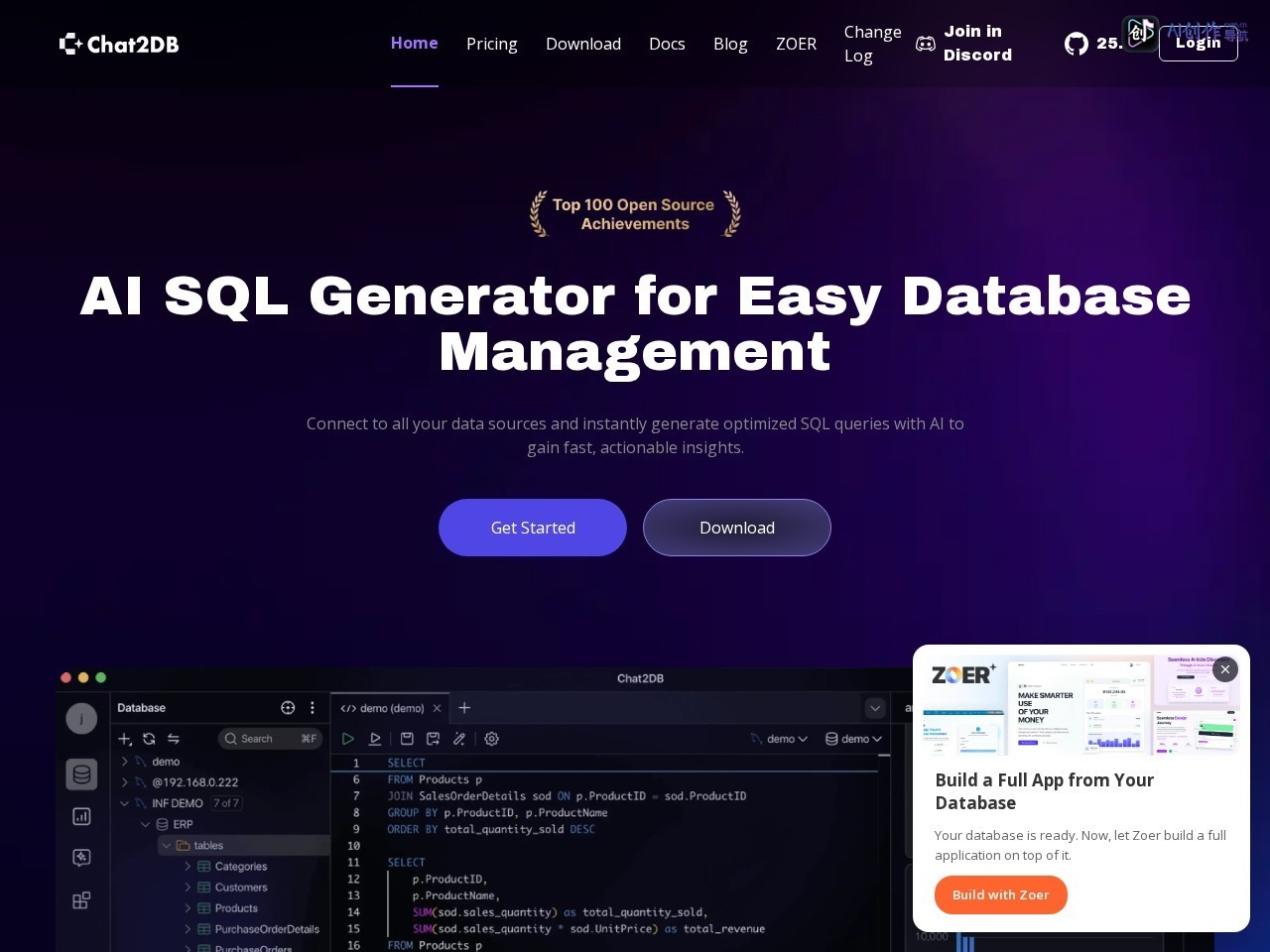Click the ERP database icon in the tree
Viewport: 1270px width, 952px height.
[x=162, y=824]
